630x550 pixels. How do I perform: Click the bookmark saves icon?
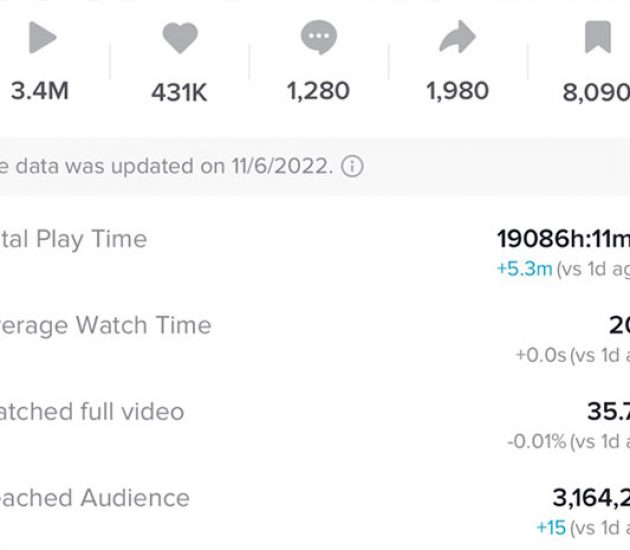tap(598, 37)
